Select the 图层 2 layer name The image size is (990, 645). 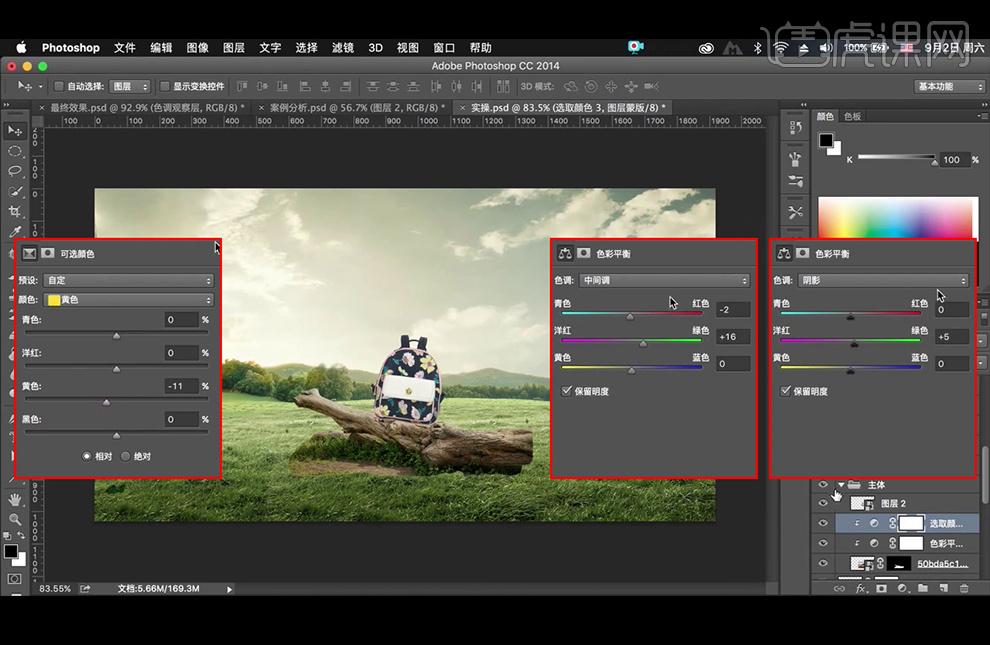pos(893,503)
